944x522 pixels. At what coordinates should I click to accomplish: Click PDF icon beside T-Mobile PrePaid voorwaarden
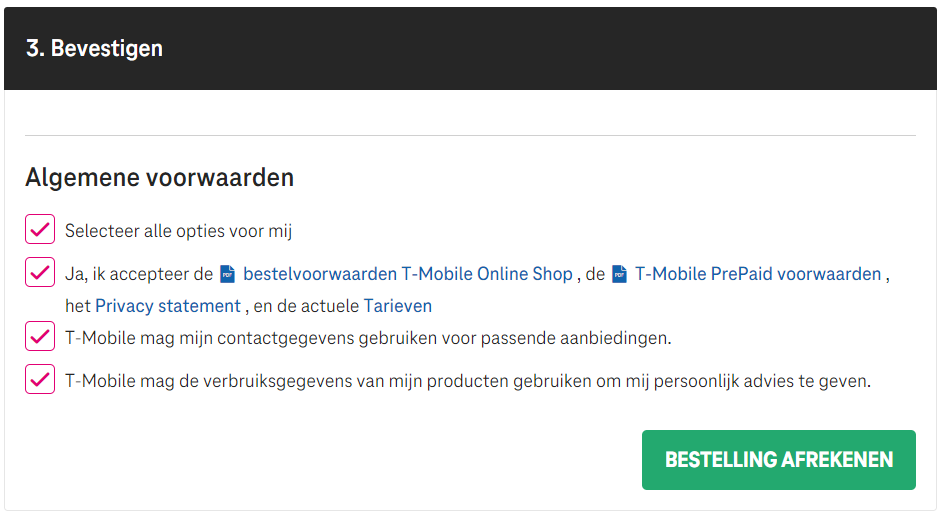(x=620, y=275)
